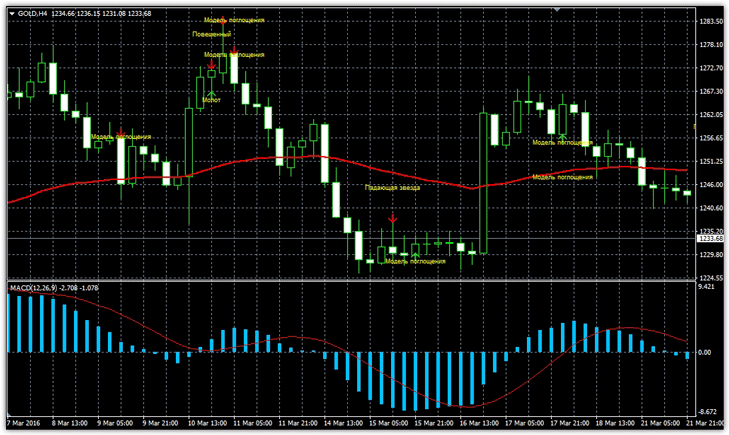This screenshot has height=435, width=729.
Task: Click the topmost Модель поглощения label
Action: coord(234,20)
